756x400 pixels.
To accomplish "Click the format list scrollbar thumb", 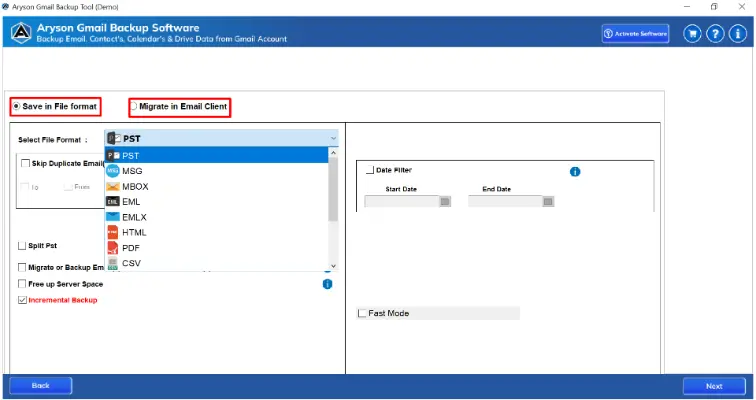I will coord(333,189).
